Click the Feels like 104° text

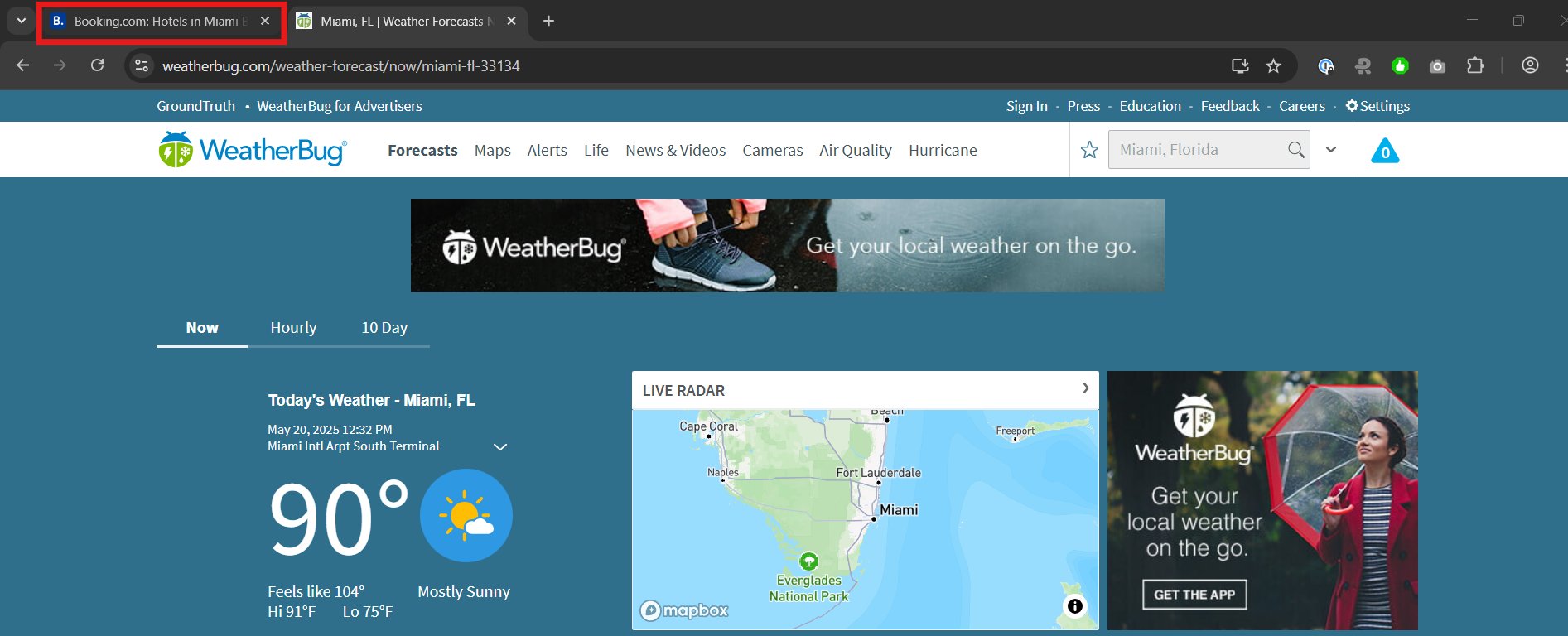[x=316, y=592]
